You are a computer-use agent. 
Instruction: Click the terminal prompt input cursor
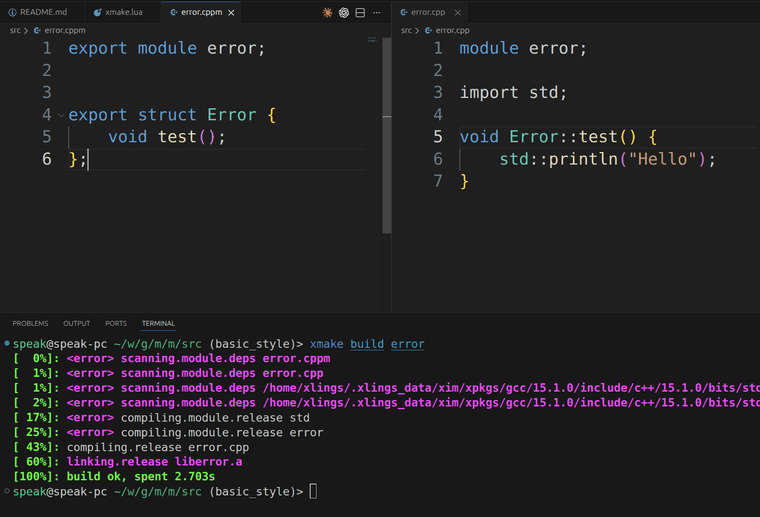(x=313, y=492)
